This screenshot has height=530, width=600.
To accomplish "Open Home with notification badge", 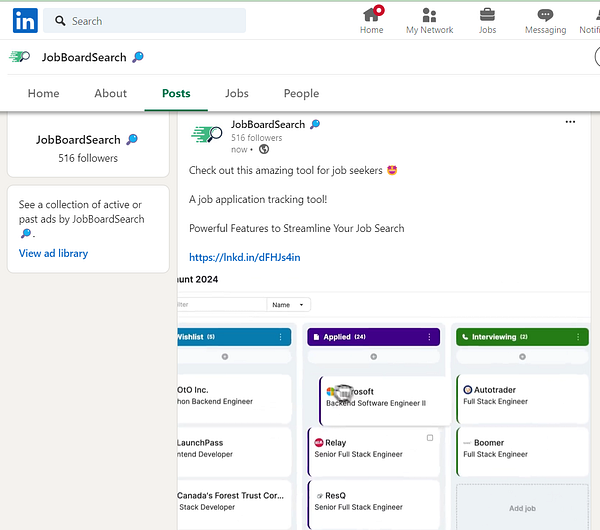I will click(372, 20).
